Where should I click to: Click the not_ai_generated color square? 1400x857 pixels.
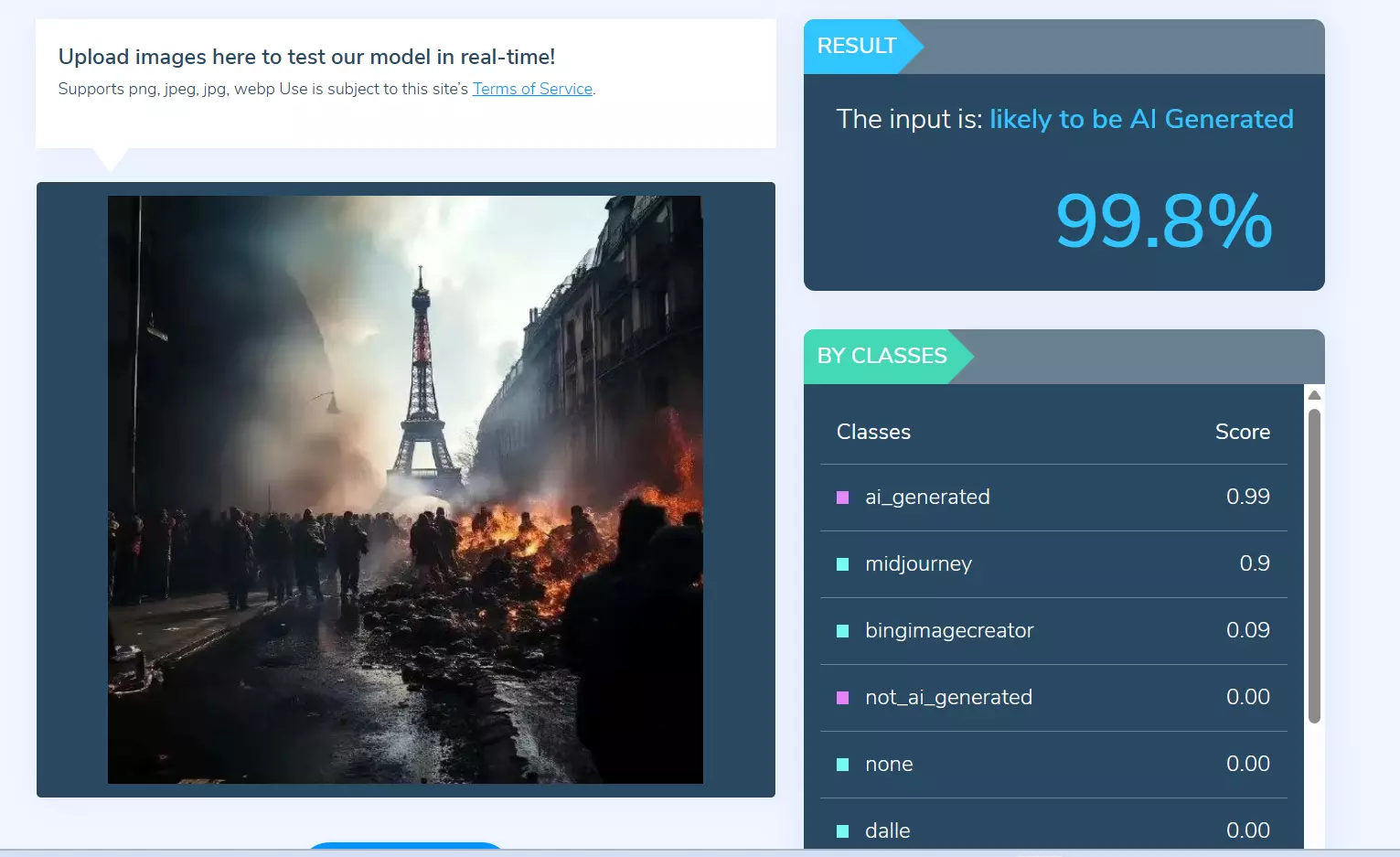(843, 698)
